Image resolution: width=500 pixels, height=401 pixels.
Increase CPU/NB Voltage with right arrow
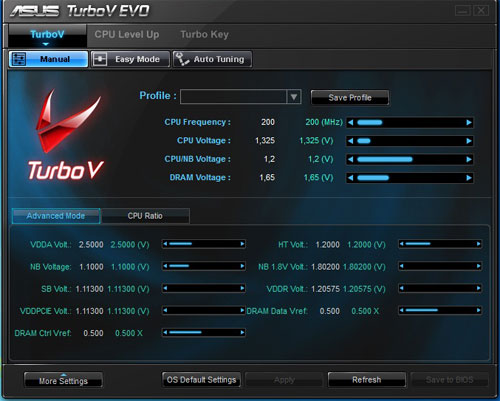(x=469, y=159)
